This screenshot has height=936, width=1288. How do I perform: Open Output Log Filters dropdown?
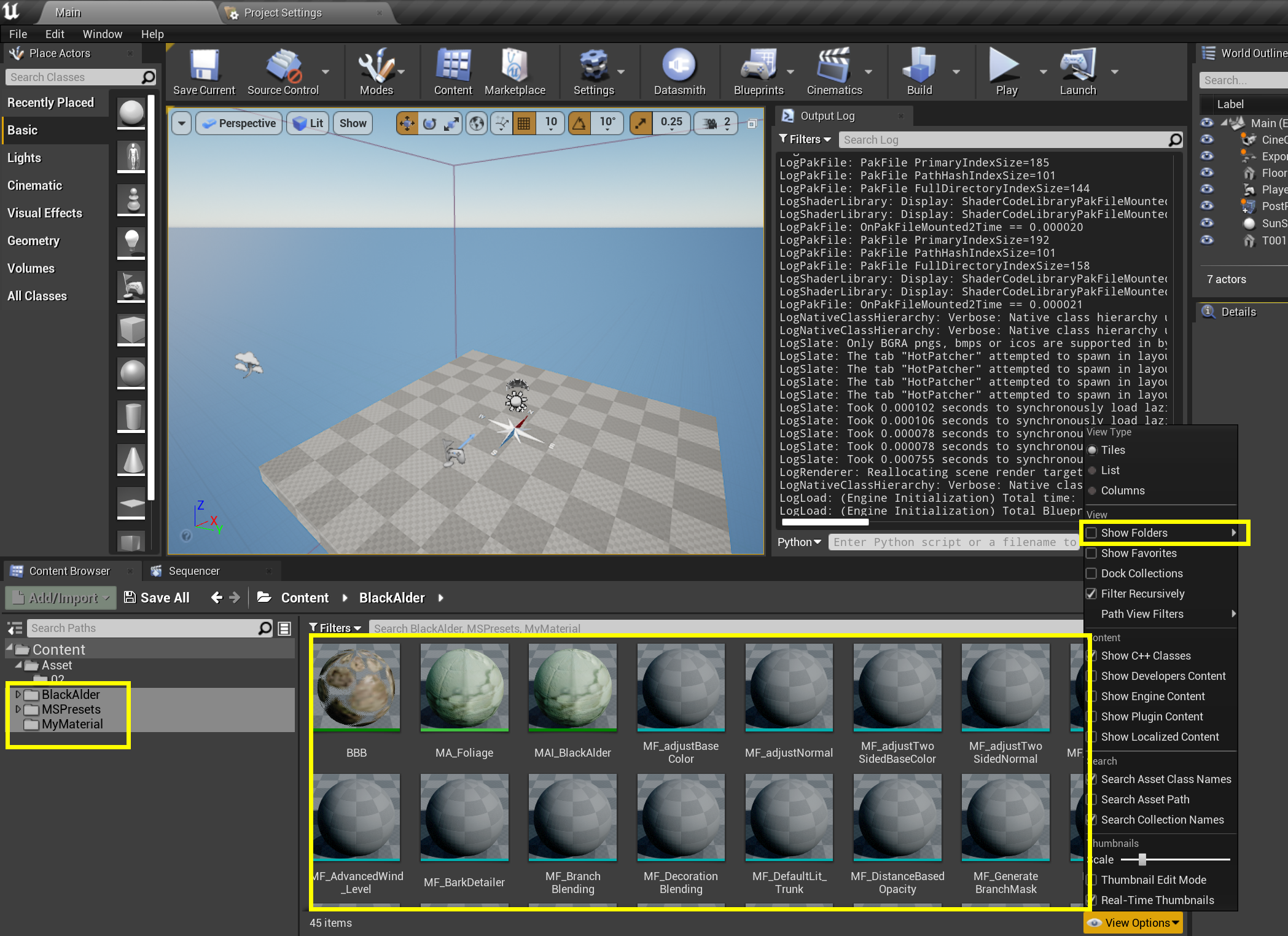[x=805, y=139]
